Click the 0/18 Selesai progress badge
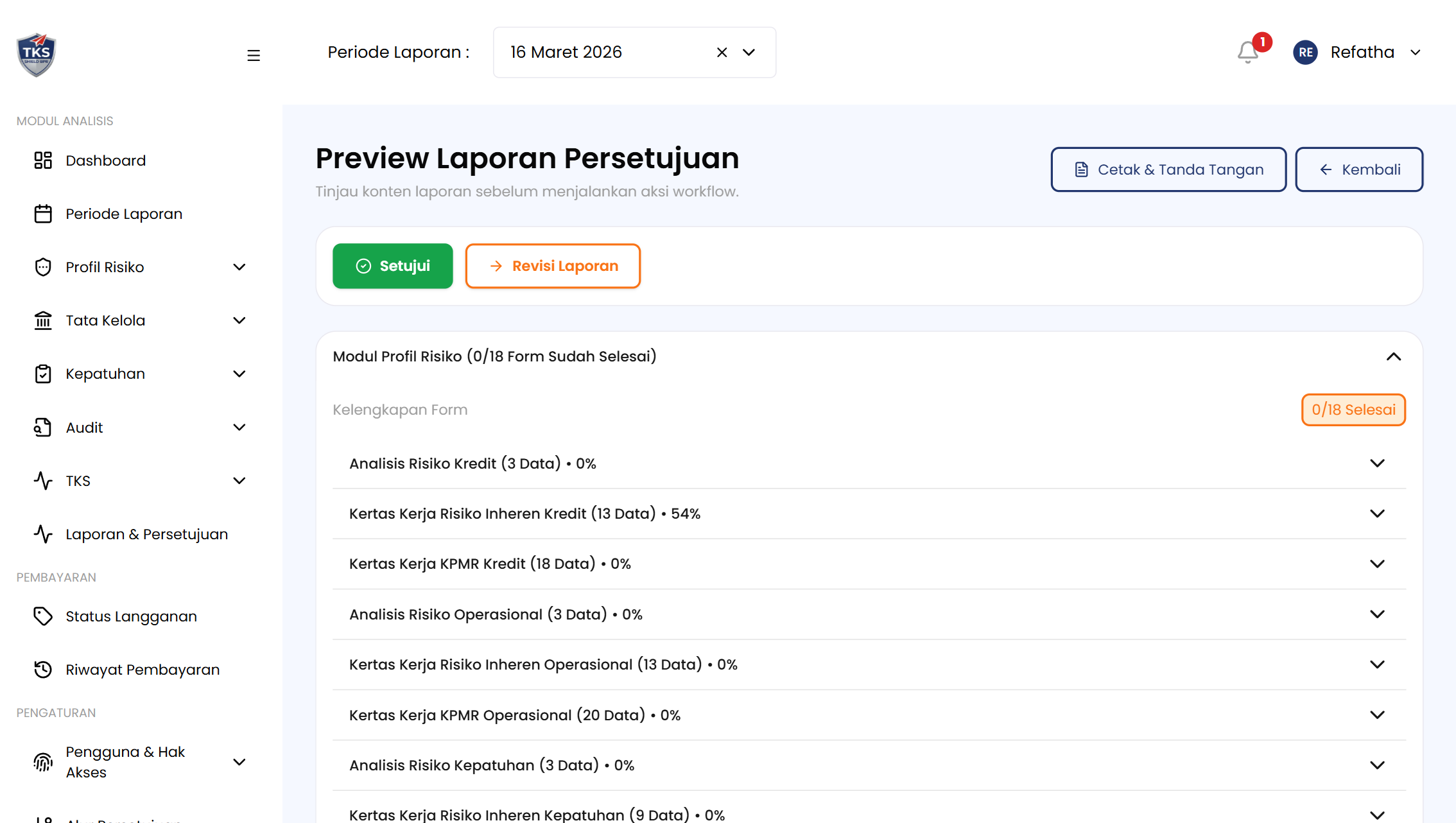The image size is (1456, 823). [1353, 409]
